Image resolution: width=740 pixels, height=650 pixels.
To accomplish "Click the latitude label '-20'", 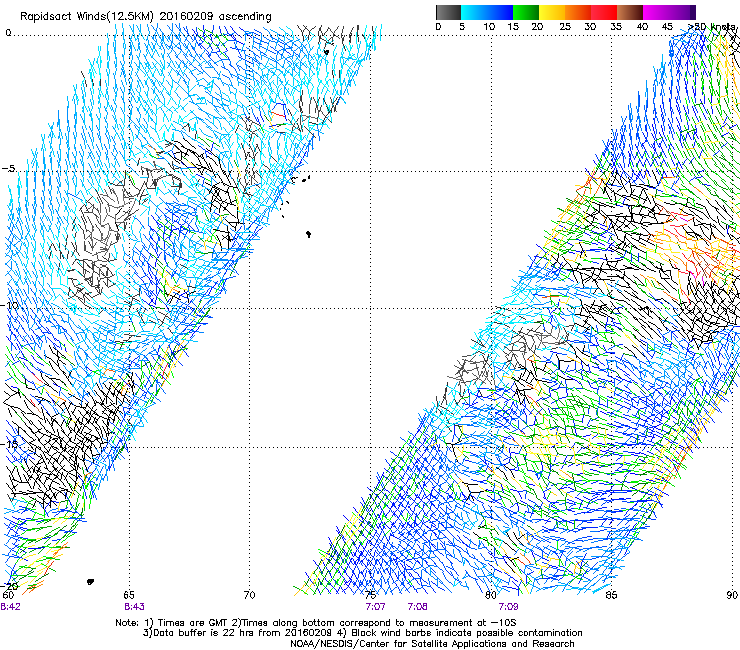I will coord(10,586).
